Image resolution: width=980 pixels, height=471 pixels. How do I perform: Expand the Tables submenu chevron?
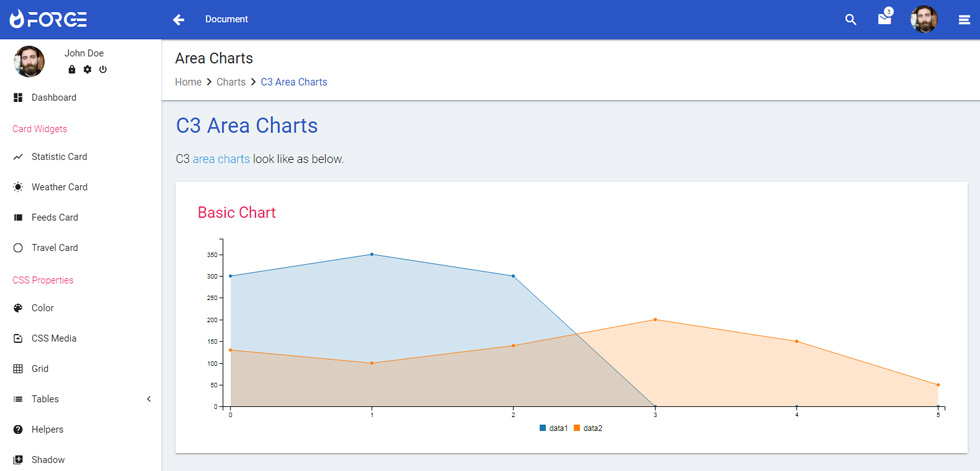tap(149, 399)
